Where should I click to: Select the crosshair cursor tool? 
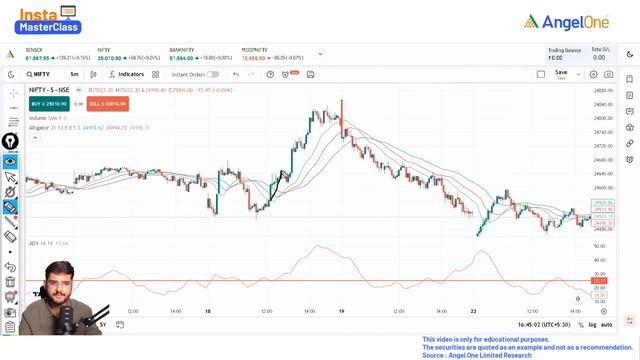coord(13,93)
